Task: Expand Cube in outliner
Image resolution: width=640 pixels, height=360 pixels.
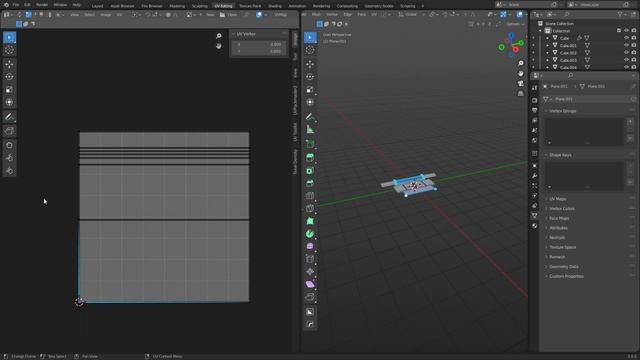Action: coord(548,38)
